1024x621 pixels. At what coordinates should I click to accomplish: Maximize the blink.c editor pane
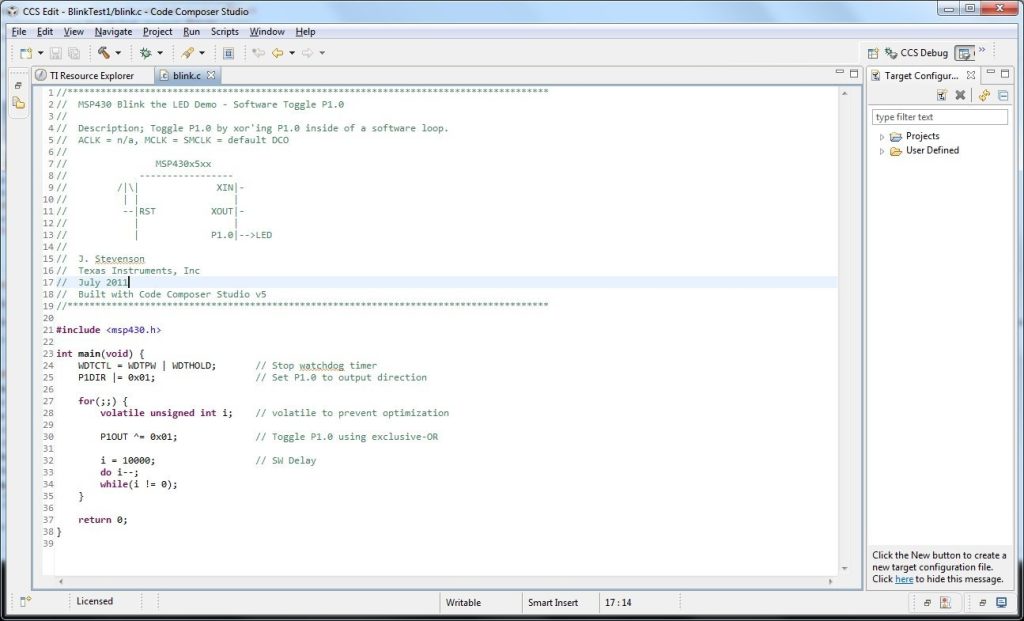pyautogui.click(x=853, y=74)
